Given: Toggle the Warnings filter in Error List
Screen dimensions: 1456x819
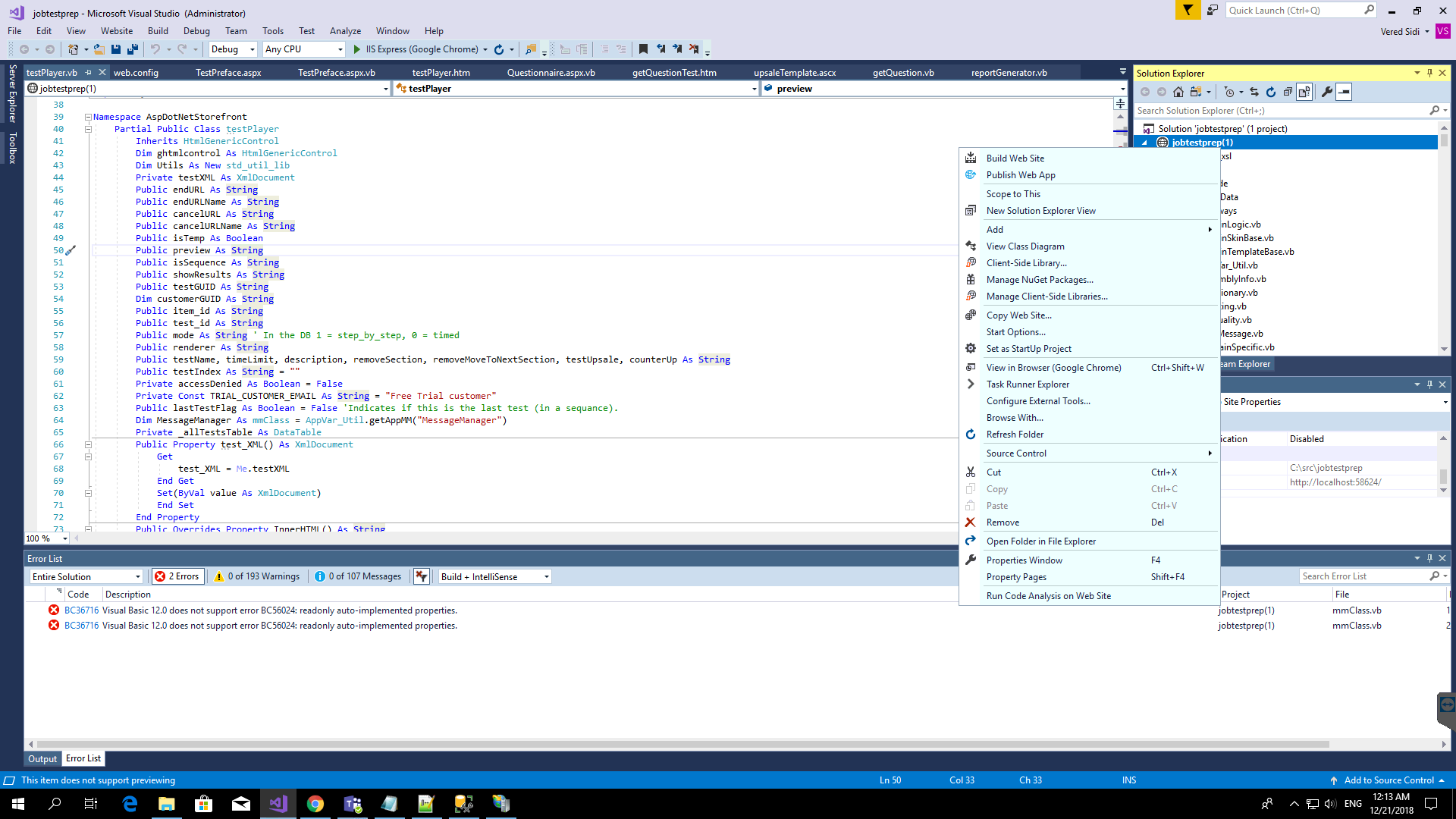Looking at the screenshot, I should tap(256, 576).
